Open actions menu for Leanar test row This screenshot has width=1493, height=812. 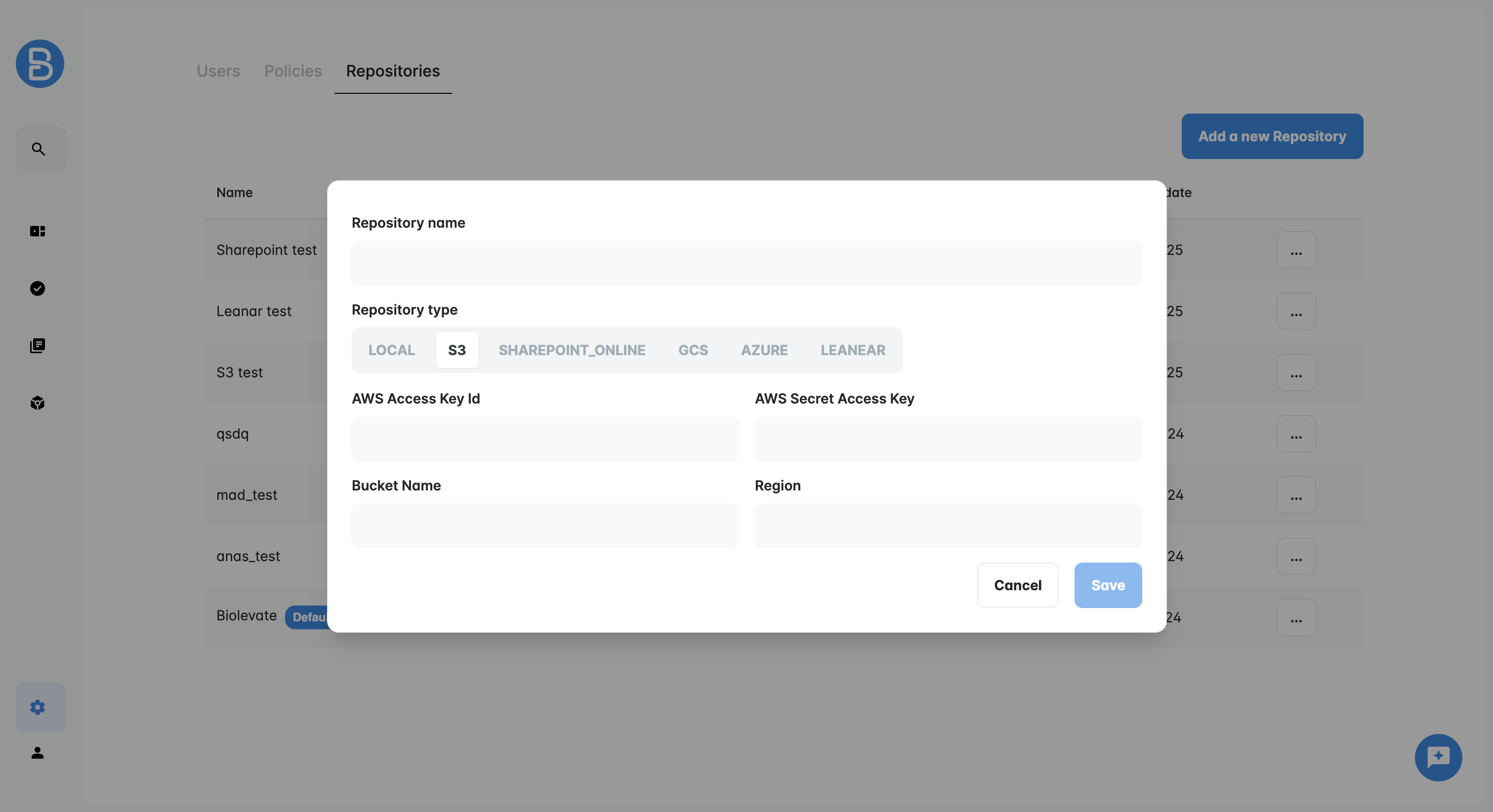pos(1296,311)
